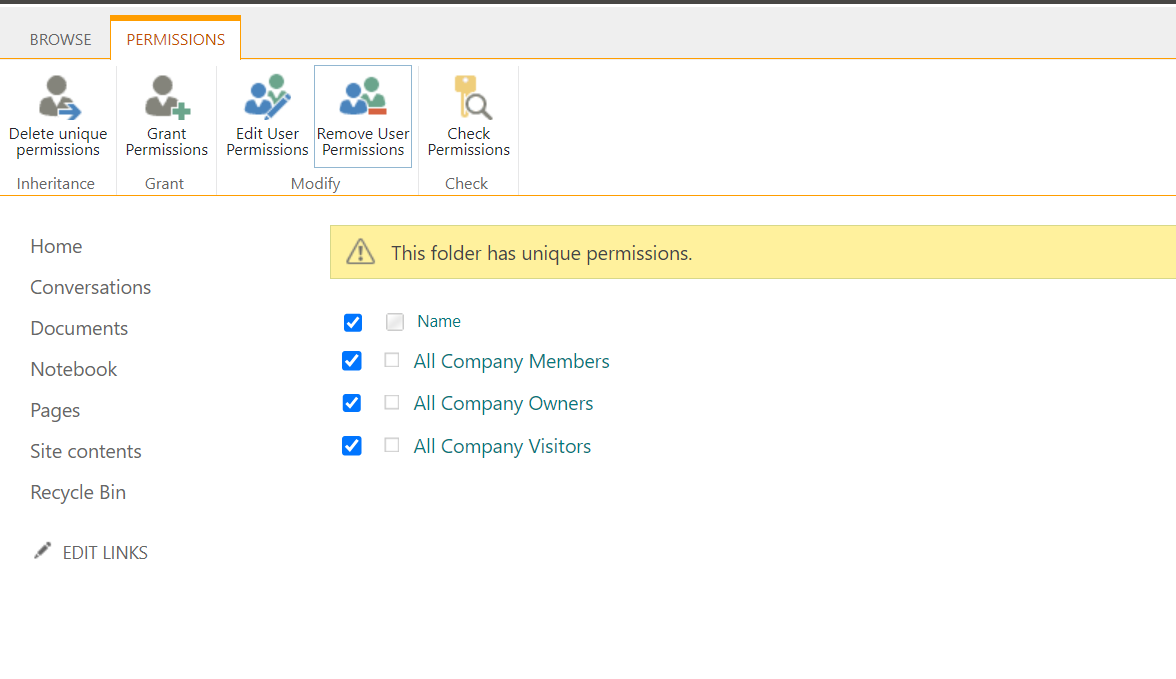
Task: Uncheck the All Company Visitors blue checkbox
Action: (352, 446)
